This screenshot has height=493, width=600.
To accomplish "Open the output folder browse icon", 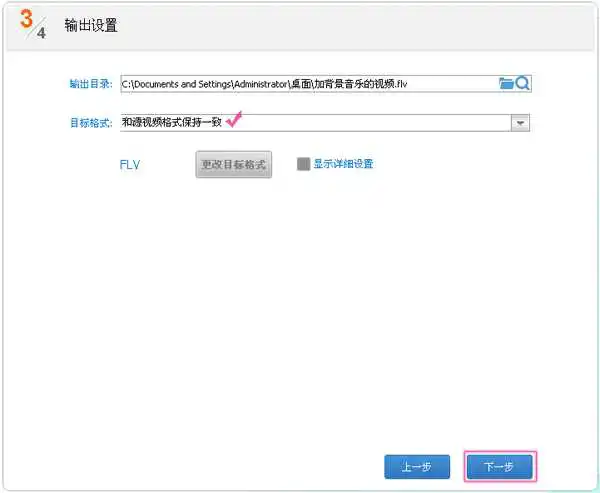I will 506,83.
